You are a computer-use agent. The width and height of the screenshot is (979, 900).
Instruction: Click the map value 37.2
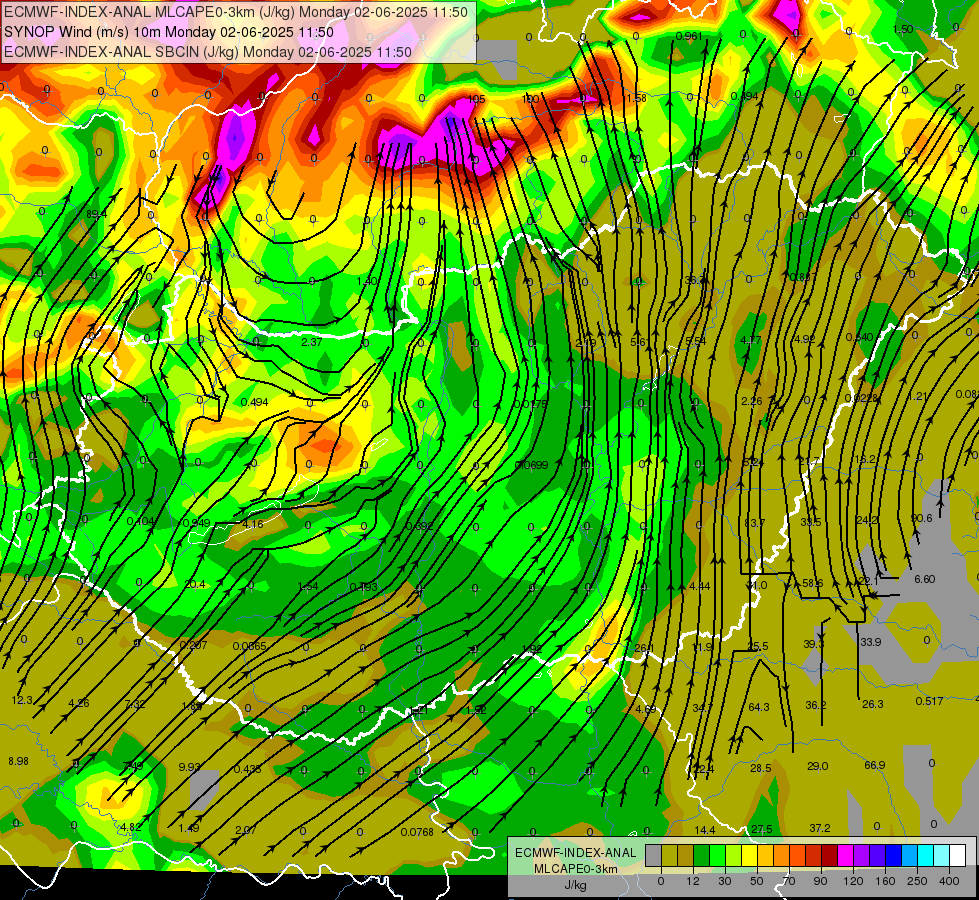(x=820, y=828)
